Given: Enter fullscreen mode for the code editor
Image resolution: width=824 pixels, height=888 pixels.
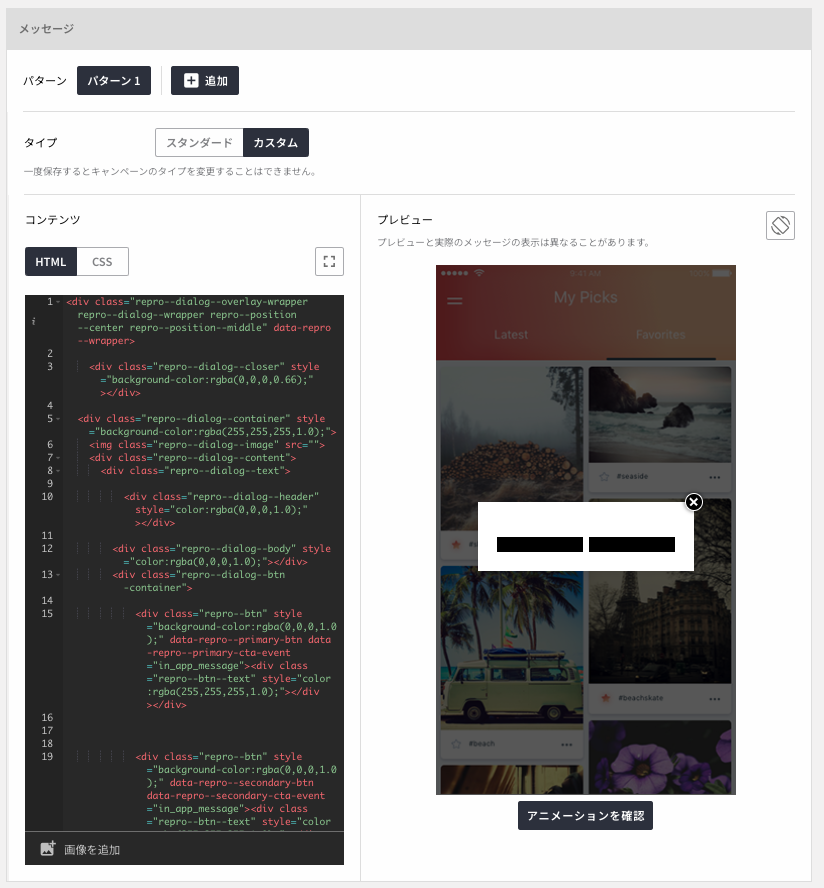Looking at the screenshot, I should 329,261.
